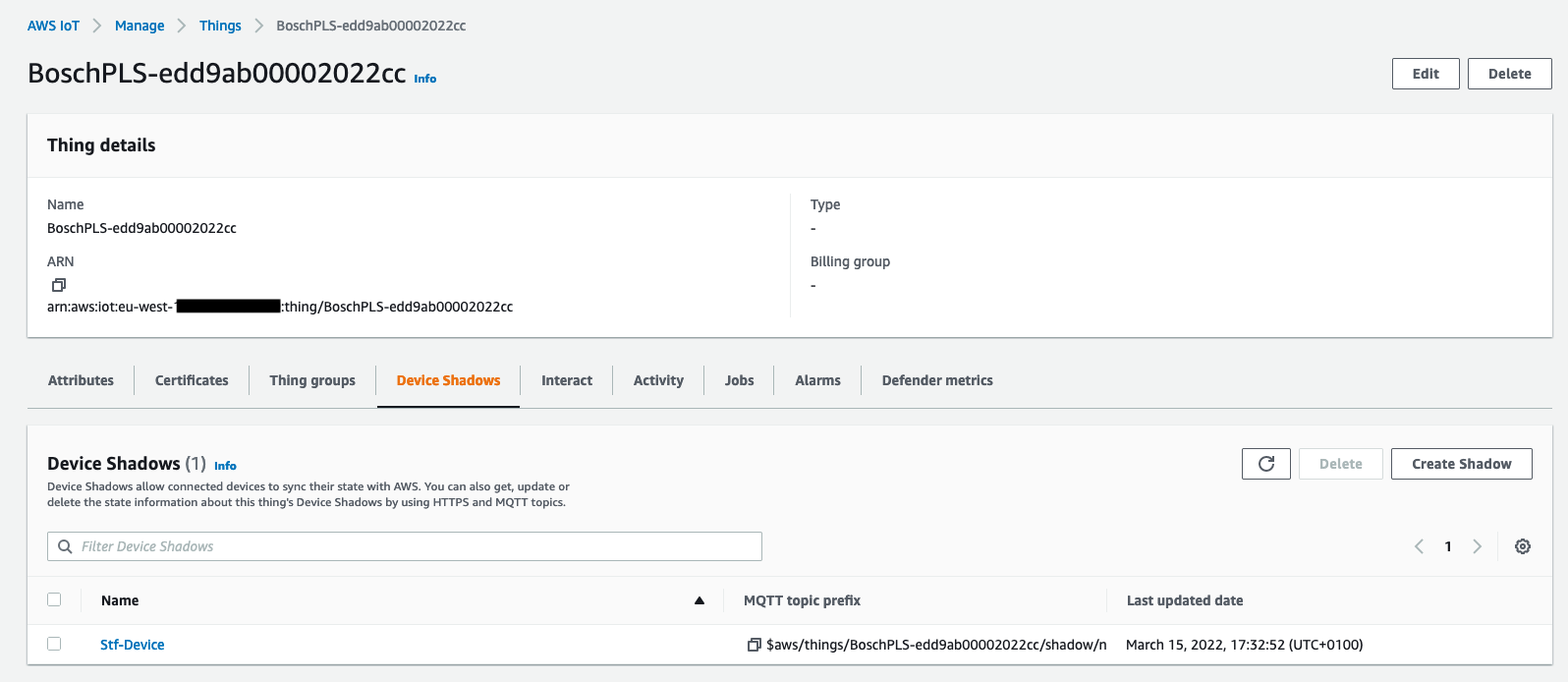Open the Stf-Device shadow link
The image size is (1568, 682).
[x=132, y=645]
